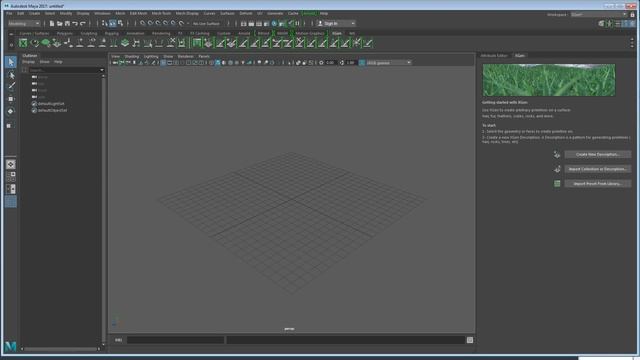The width and height of the screenshot is (640, 360).
Task: Toggle viewport grid display button
Action: tap(163, 63)
